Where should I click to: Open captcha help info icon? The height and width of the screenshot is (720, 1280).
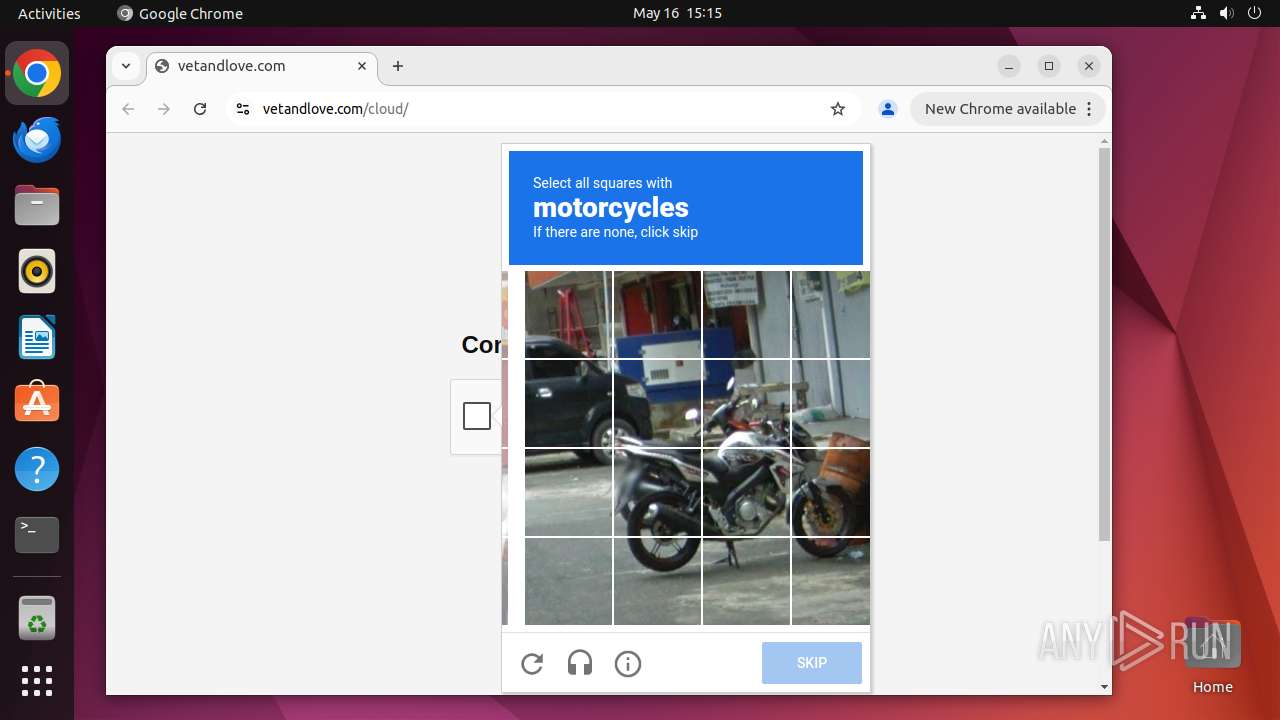tap(628, 663)
